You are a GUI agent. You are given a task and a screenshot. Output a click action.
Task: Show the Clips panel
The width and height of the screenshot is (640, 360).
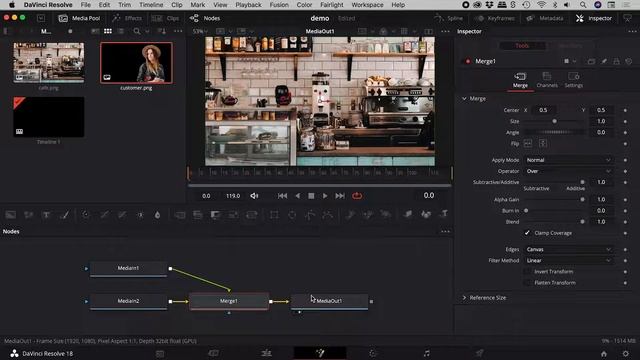[x=165, y=18]
